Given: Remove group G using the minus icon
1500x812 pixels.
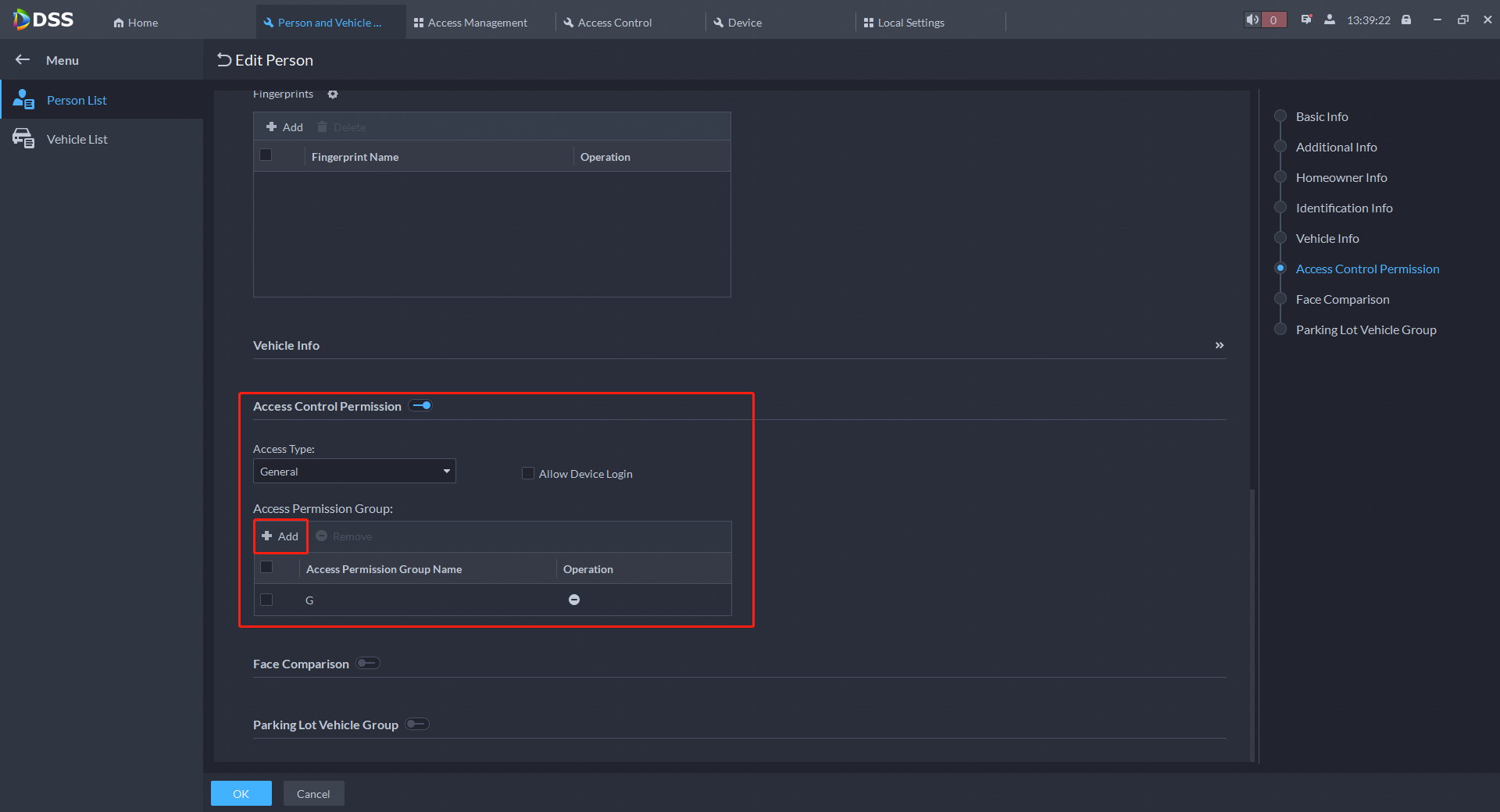Looking at the screenshot, I should (574, 600).
